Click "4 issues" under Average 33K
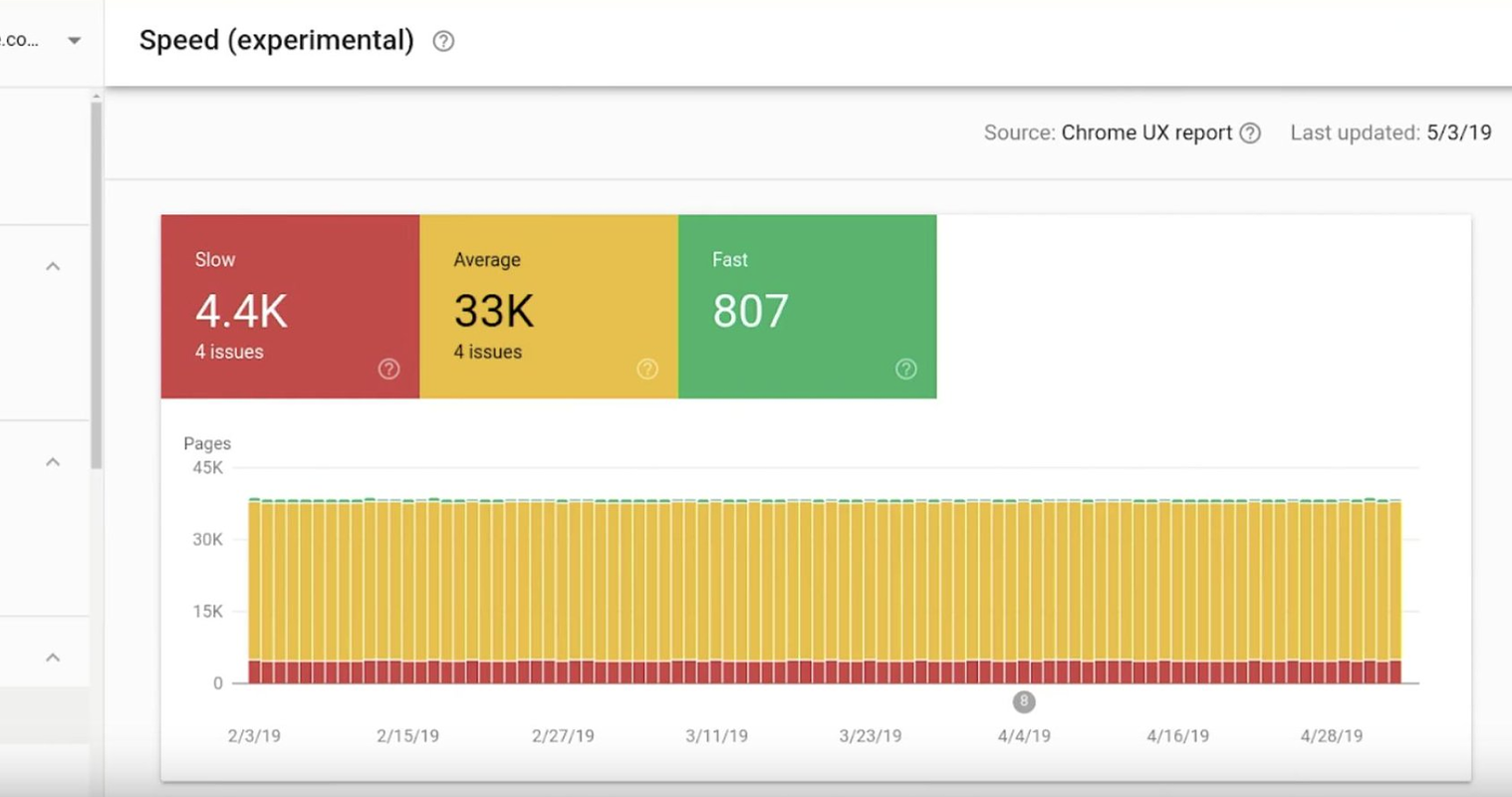Screen dimensions: 1512x797 pos(488,352)
